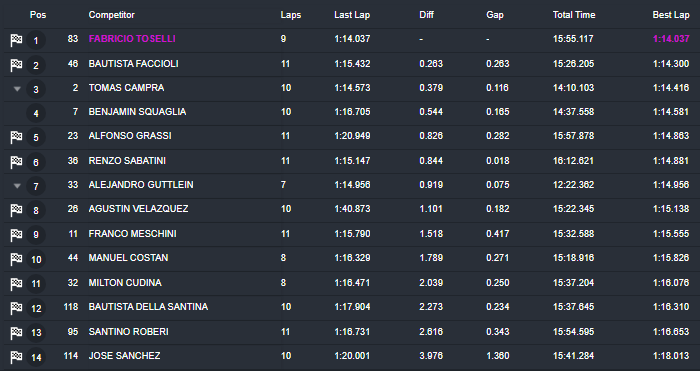Click the checkered flag in Manuel Costan's row
Image resolution: width=700 pixels, height=371 pixels.
tap(17, 259)
